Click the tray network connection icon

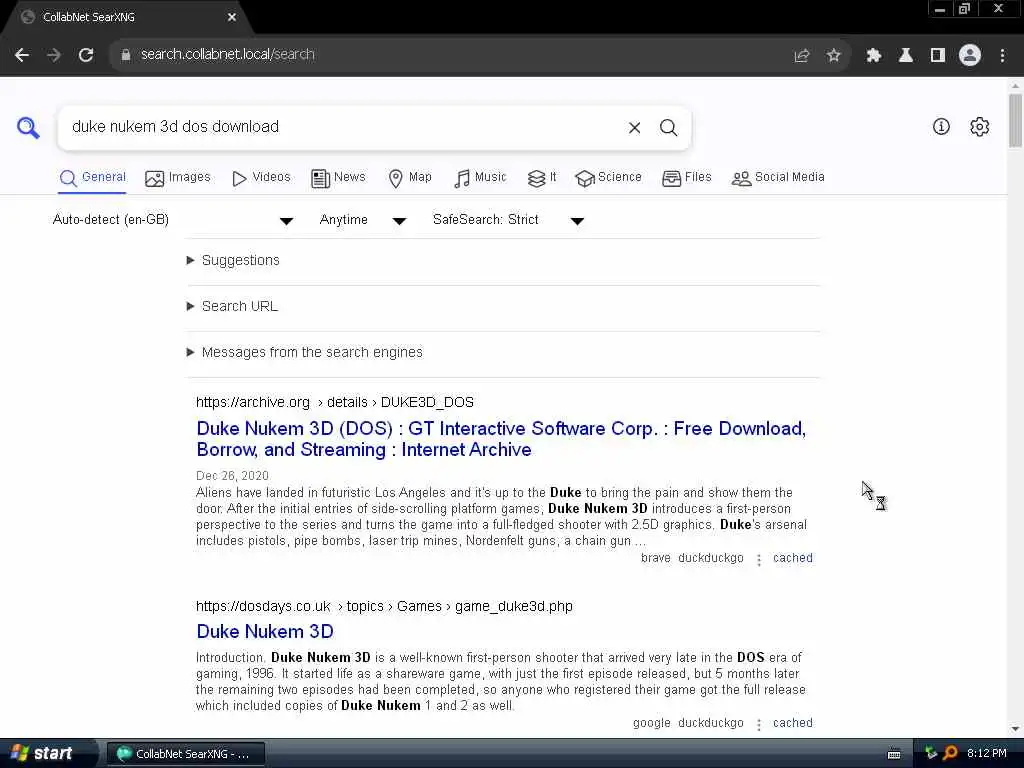pyautogui.click(x=931, y=754)
